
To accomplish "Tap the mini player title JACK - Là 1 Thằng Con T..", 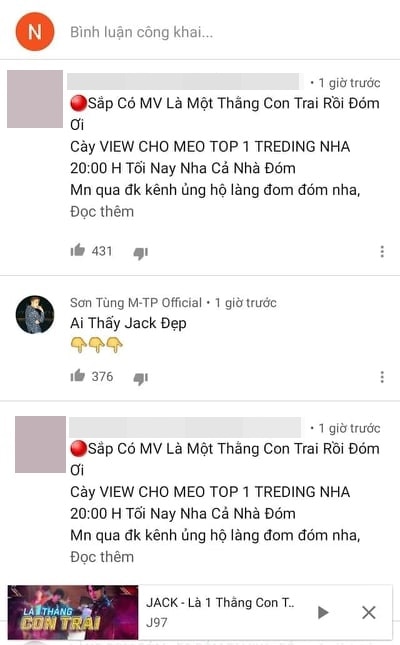I will coord(220,603).
